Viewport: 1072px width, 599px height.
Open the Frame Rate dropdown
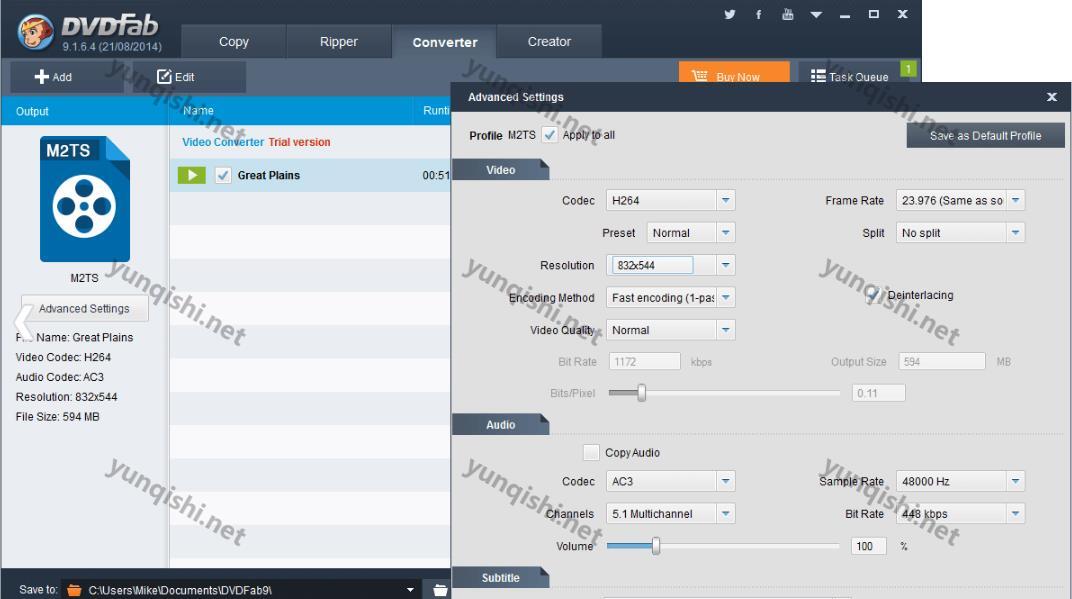click(960, 200)
